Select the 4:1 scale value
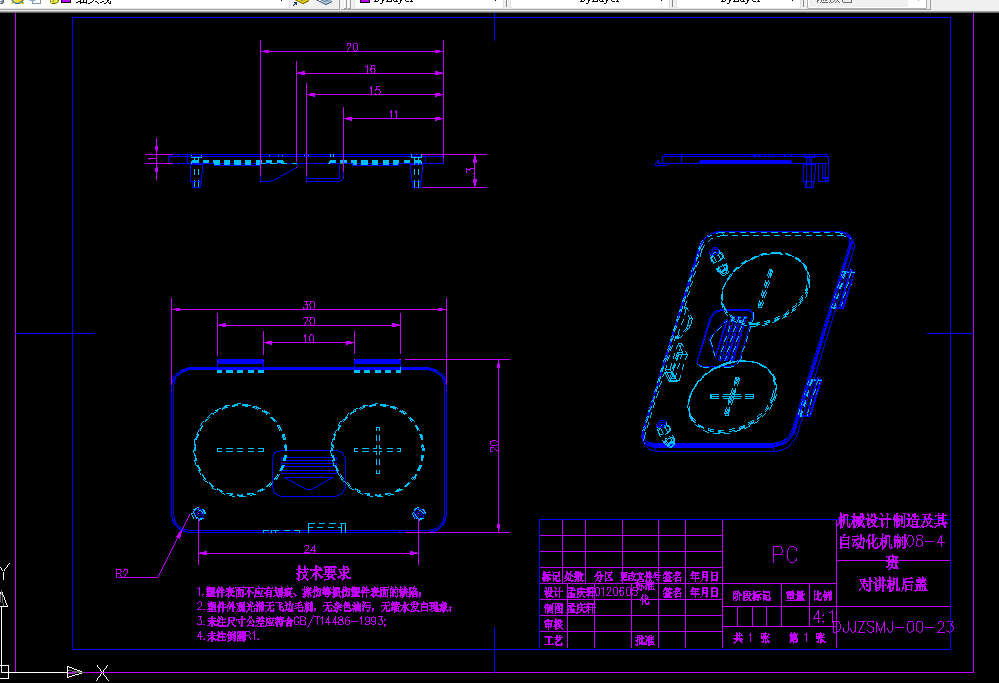The width and height of the screenshot is (999, 683). 824,617
